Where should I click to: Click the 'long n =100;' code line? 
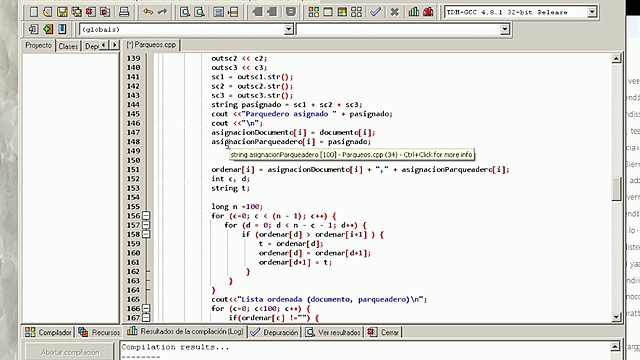(x=237, y=207)
